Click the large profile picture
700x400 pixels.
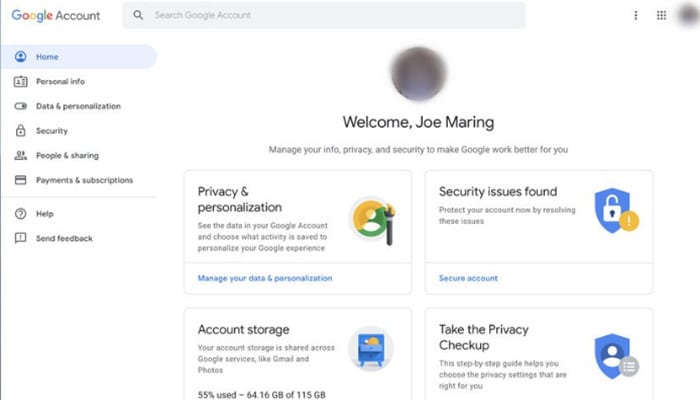(419, 74)
